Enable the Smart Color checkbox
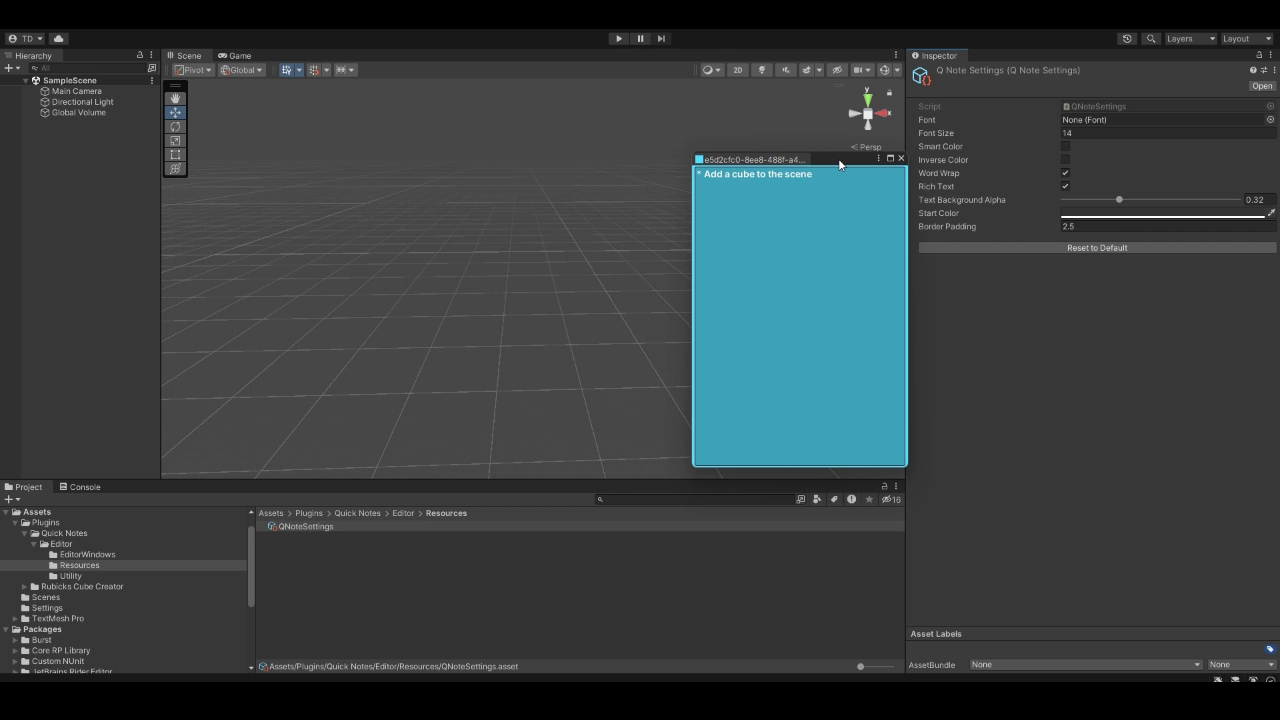This screenshot has width=1280, height=720. tap(1065, 146)
